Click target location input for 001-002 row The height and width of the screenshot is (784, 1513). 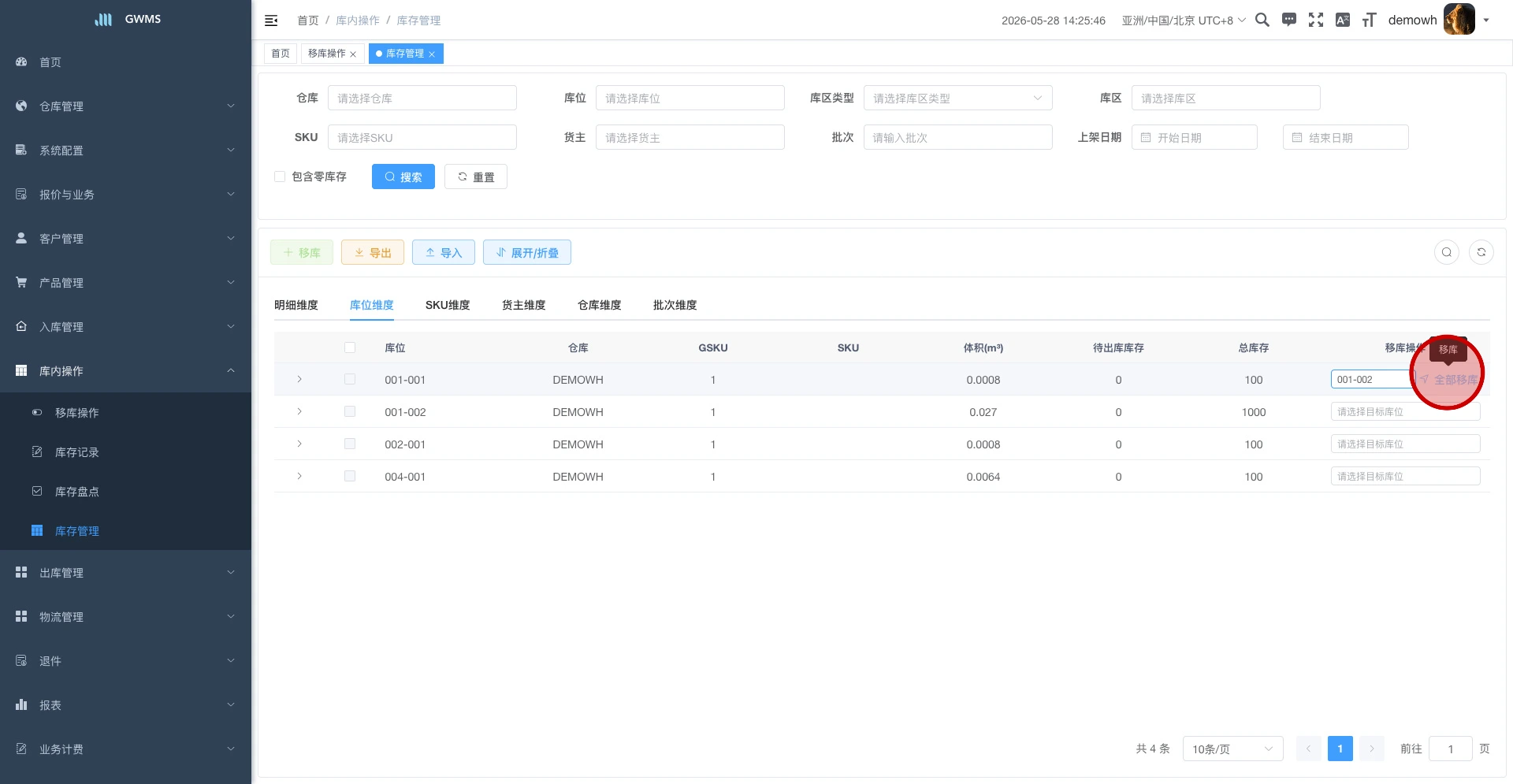[1406, 412]
